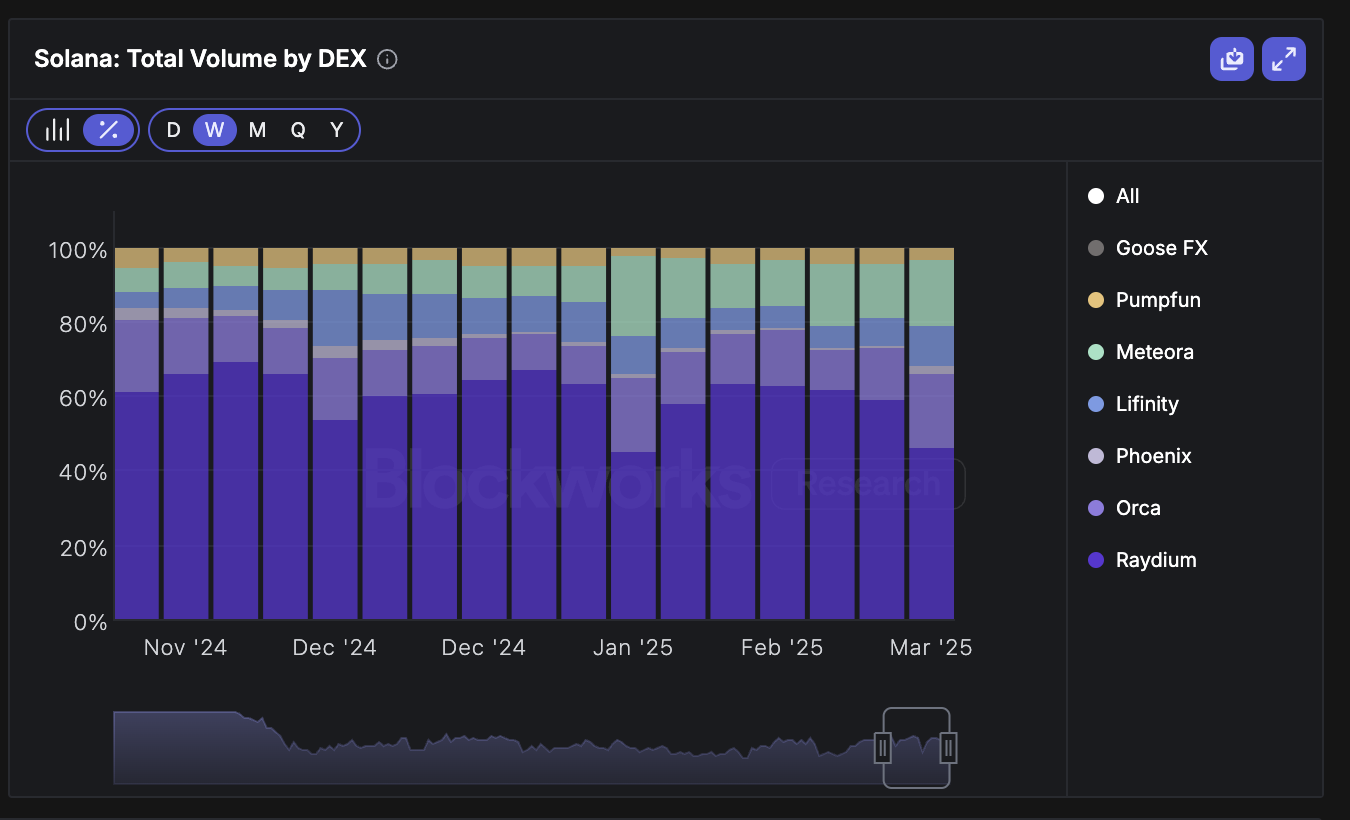Click the Phoenix legend dot
Screen dimensions: 1350x820
1096,455
